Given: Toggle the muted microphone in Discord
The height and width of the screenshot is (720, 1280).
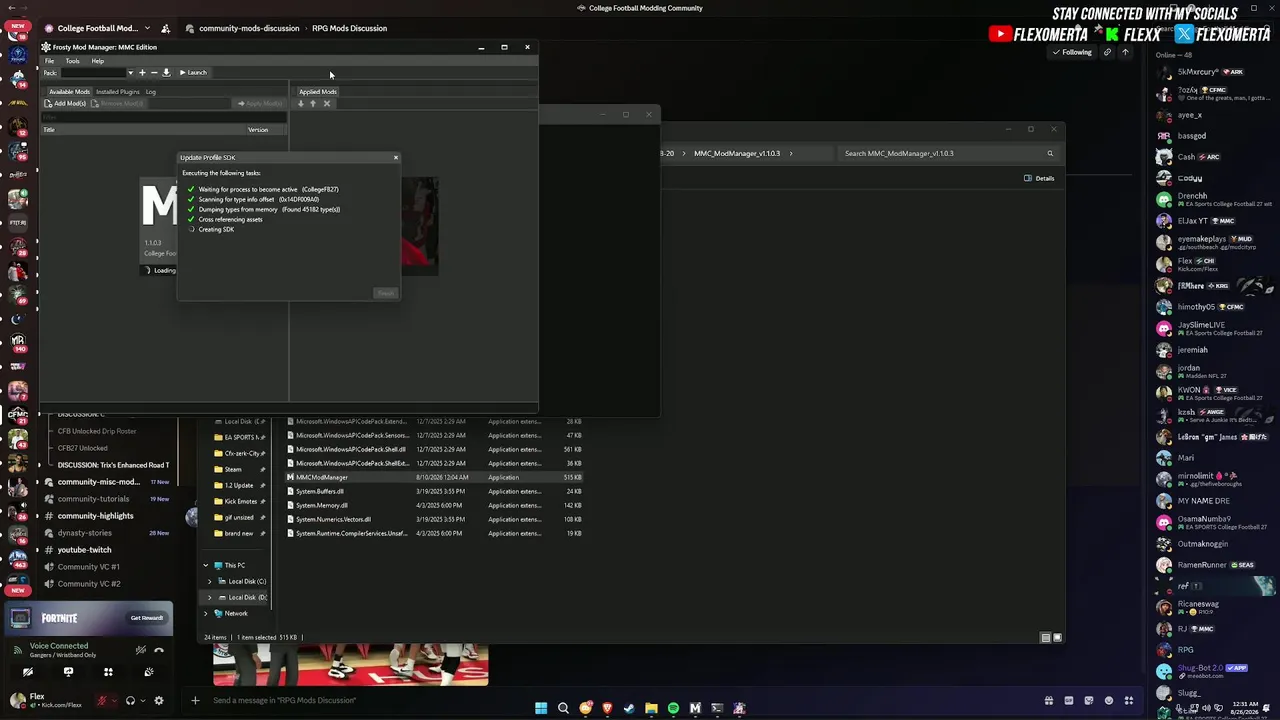Looking at the screenshot, I should pyautogui.click(x=101, y=700).
